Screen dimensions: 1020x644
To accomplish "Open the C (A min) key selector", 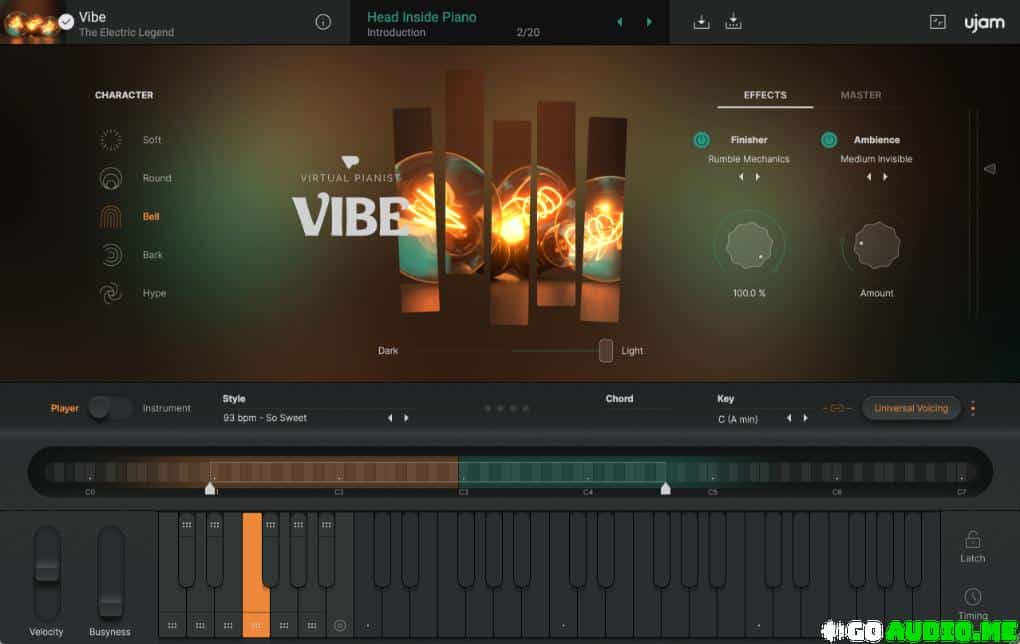I will pyautogui.click(x=738, y=420).
